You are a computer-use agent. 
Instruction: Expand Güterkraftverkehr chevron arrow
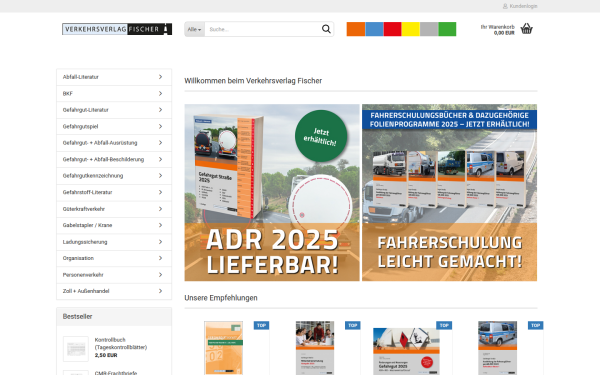click(x=160, y=209)
